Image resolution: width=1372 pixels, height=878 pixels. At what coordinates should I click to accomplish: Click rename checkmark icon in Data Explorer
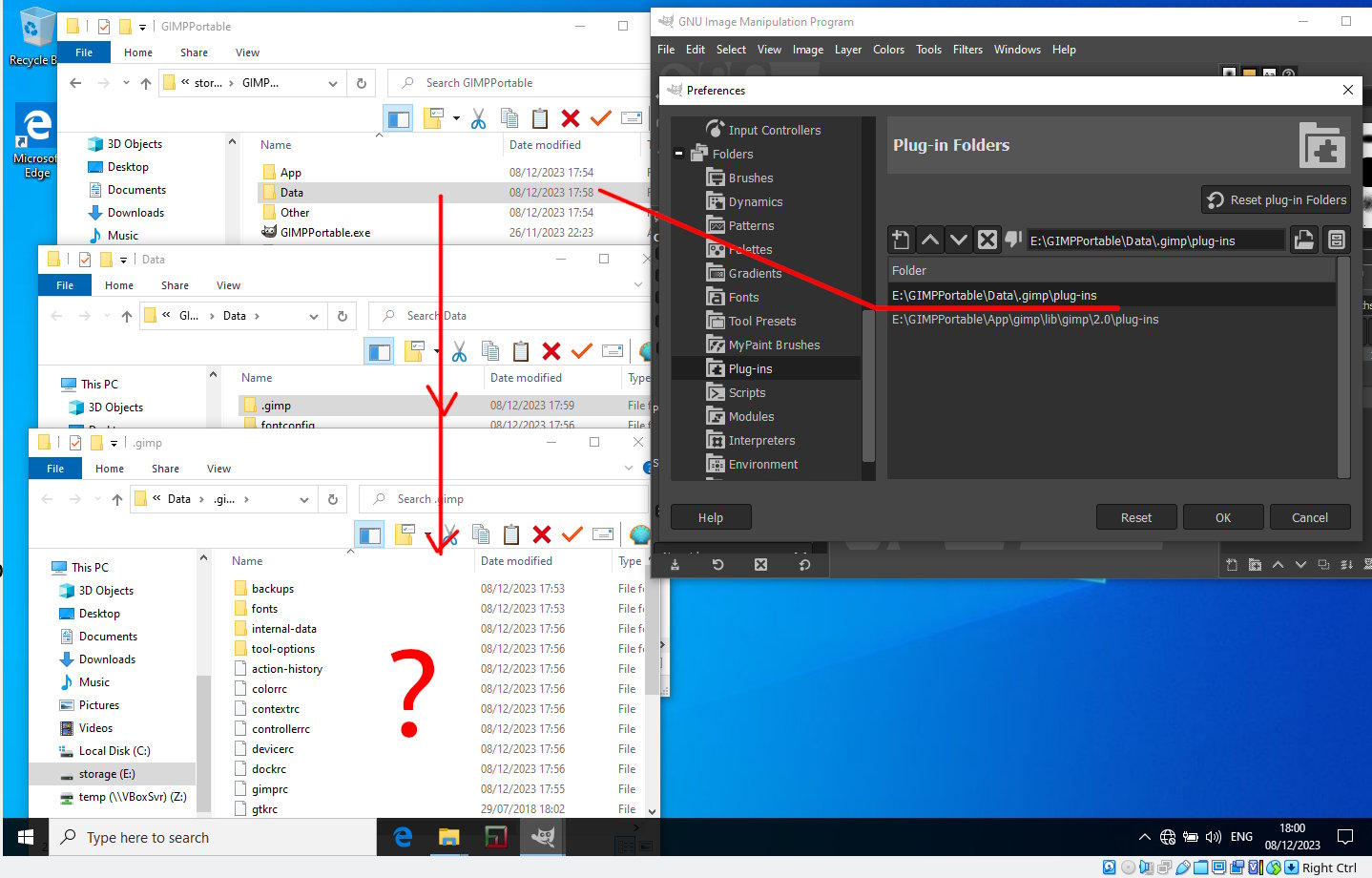[582, 351]
